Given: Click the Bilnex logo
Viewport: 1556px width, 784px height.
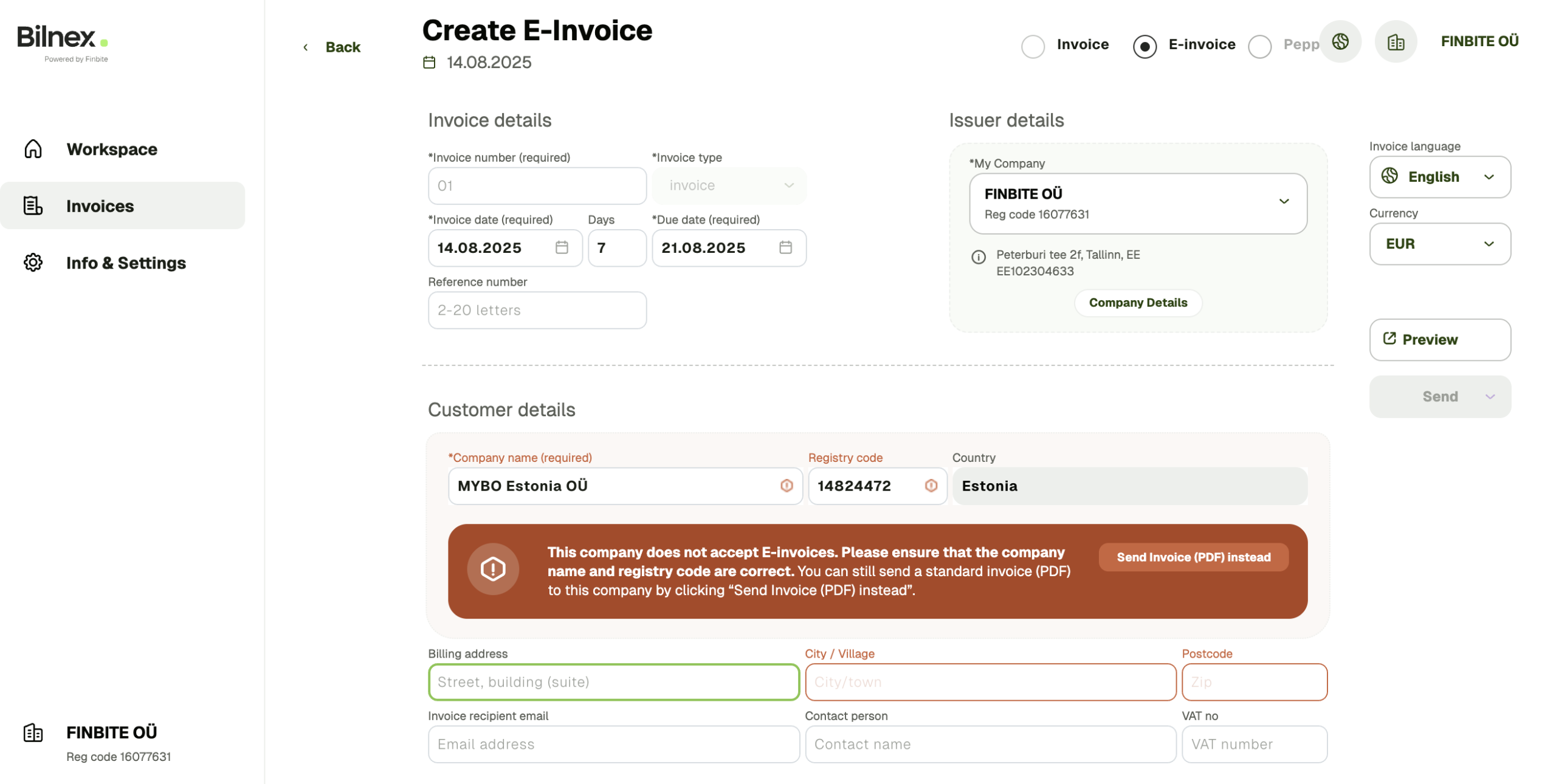Looking at the screenshot, I should coord(63,43).
